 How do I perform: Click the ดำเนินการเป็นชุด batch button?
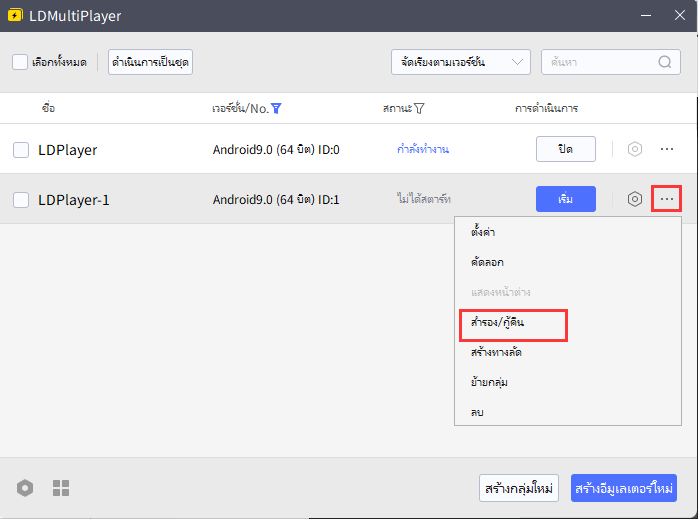click(x=150, y=62)
